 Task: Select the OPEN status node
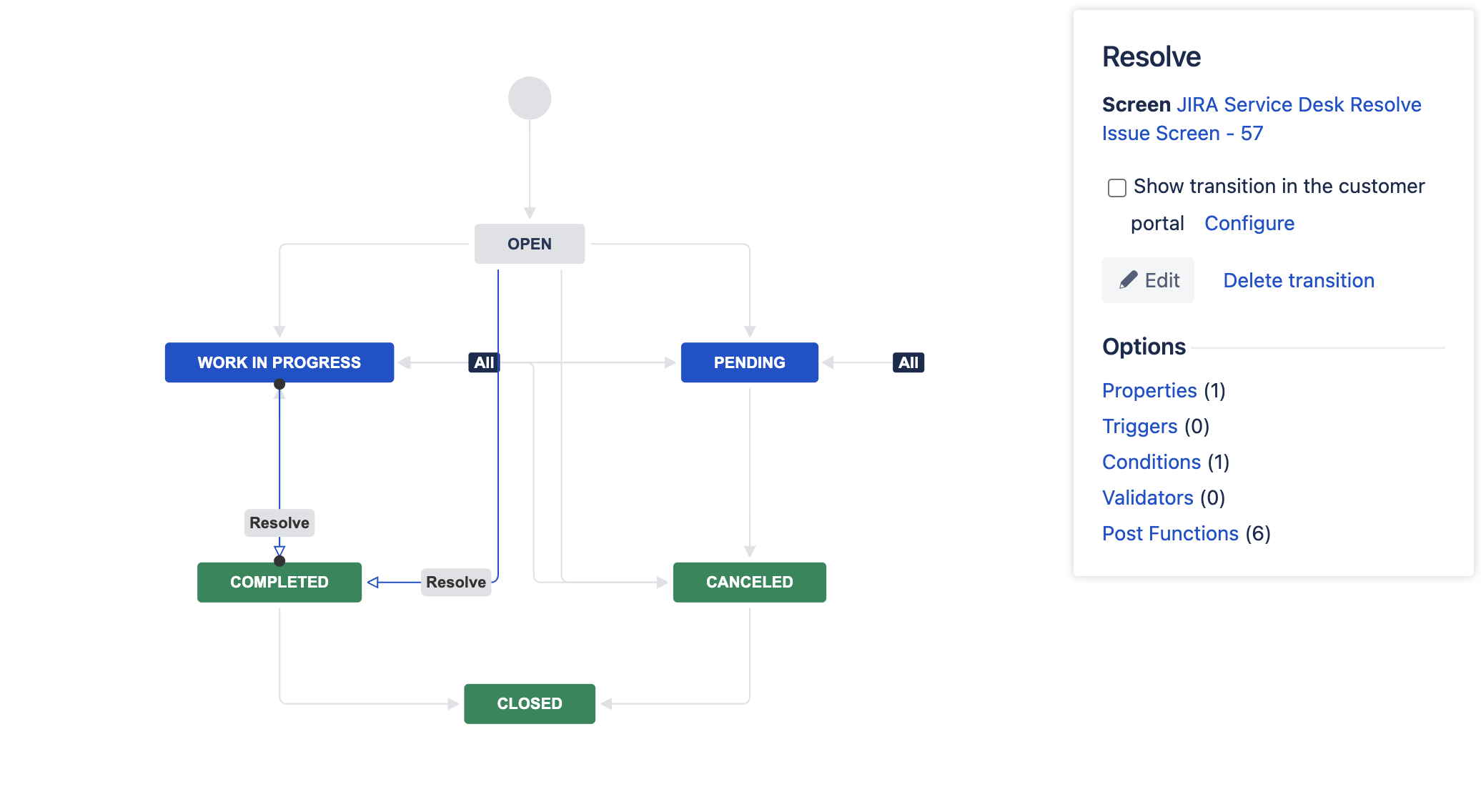pyautogui.click(x=529, y=244)
